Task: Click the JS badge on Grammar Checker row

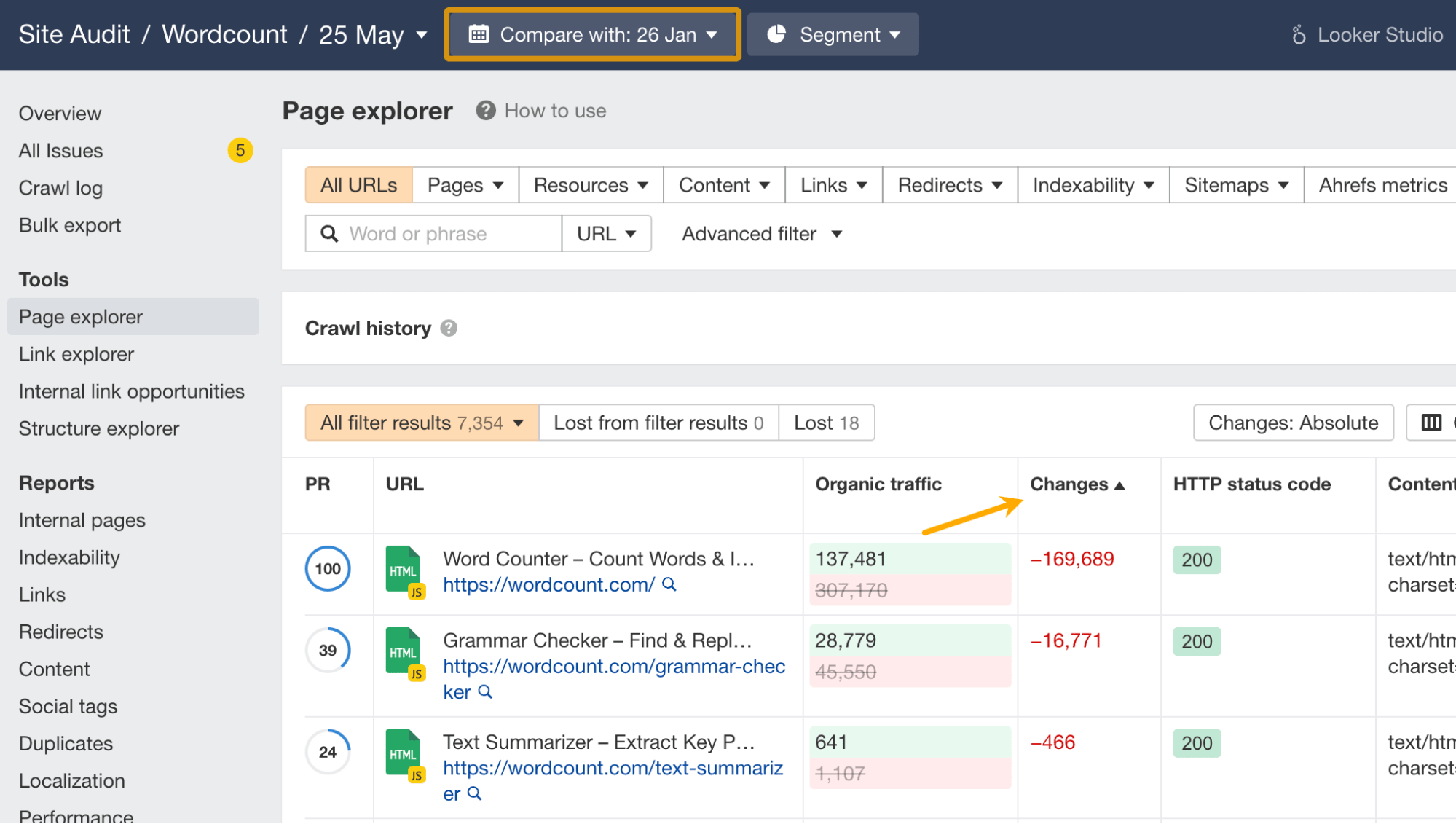Action: (417, 674)
